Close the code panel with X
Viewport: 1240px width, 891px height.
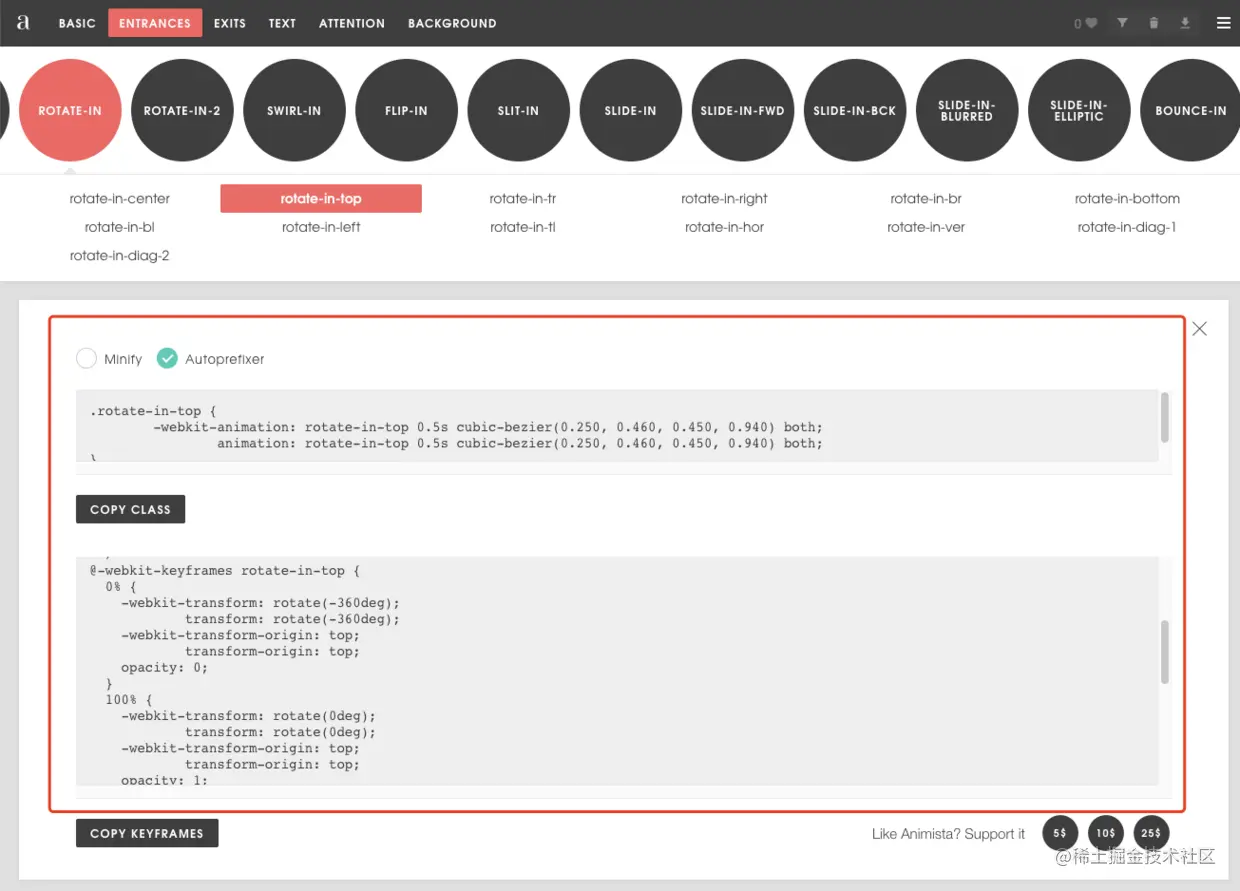(x=1200, y=329)
